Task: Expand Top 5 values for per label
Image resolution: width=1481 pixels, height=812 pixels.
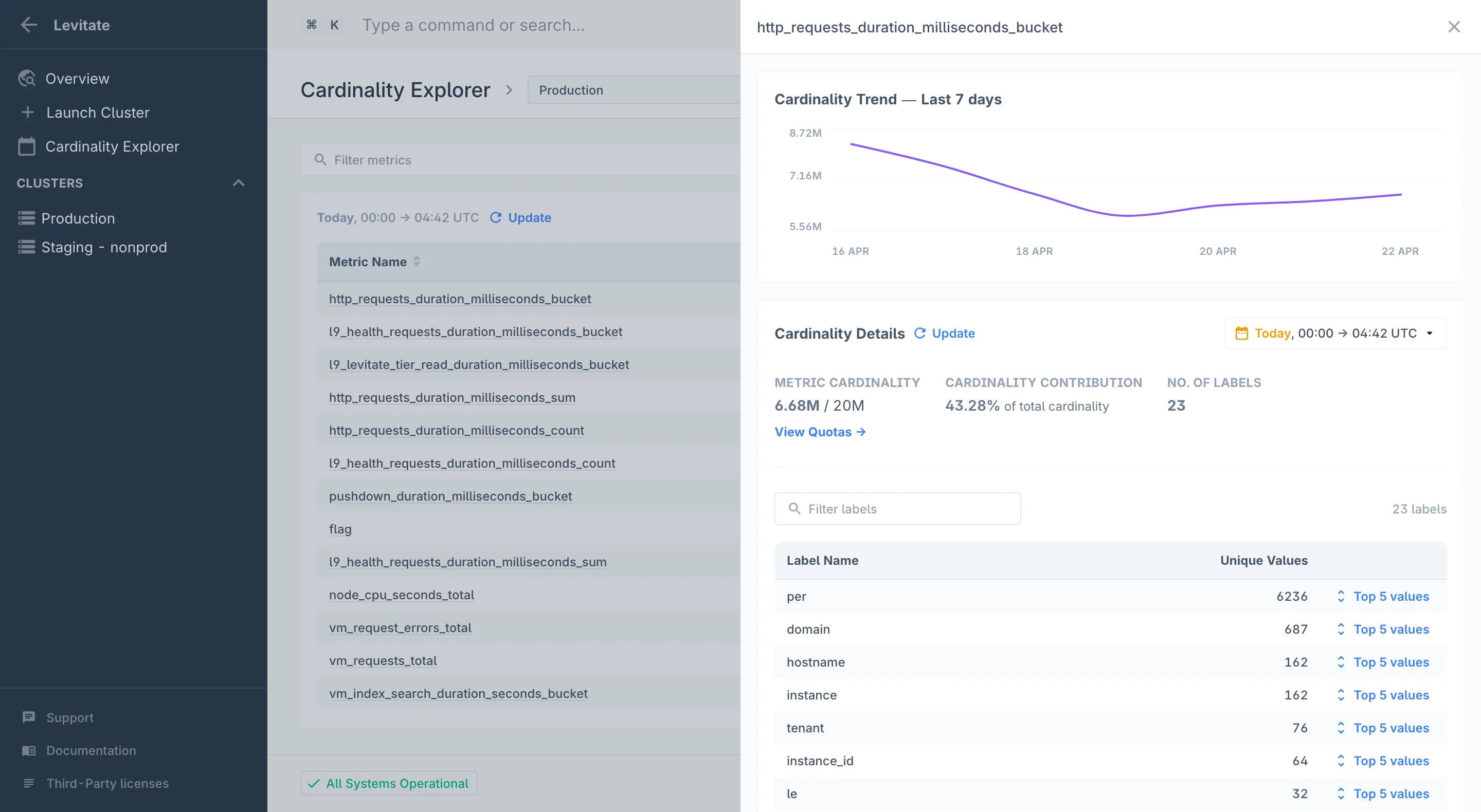Action: 1382,596
